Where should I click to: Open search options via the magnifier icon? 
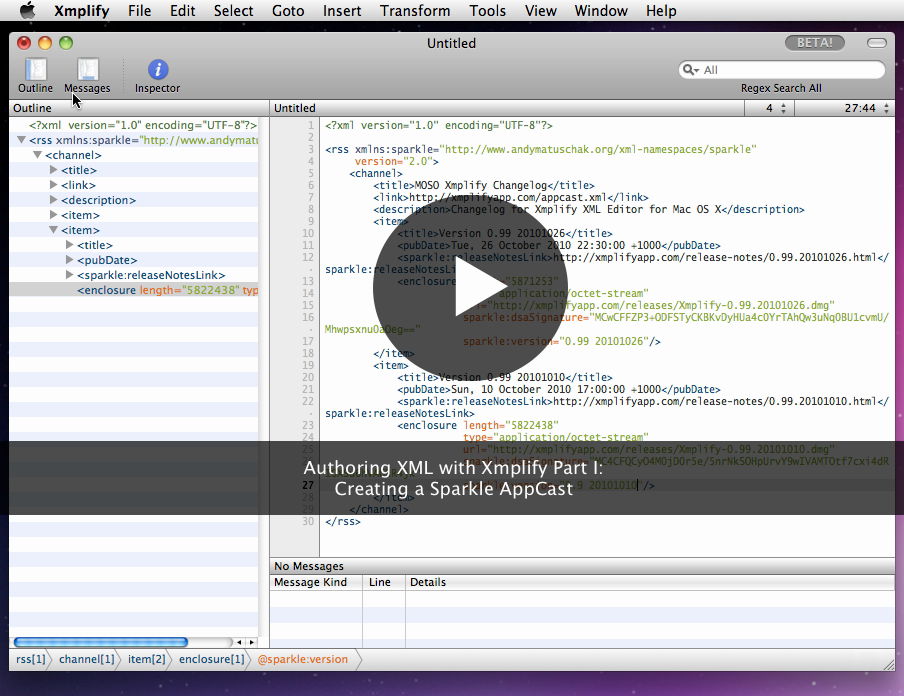[x=691, y=70]
